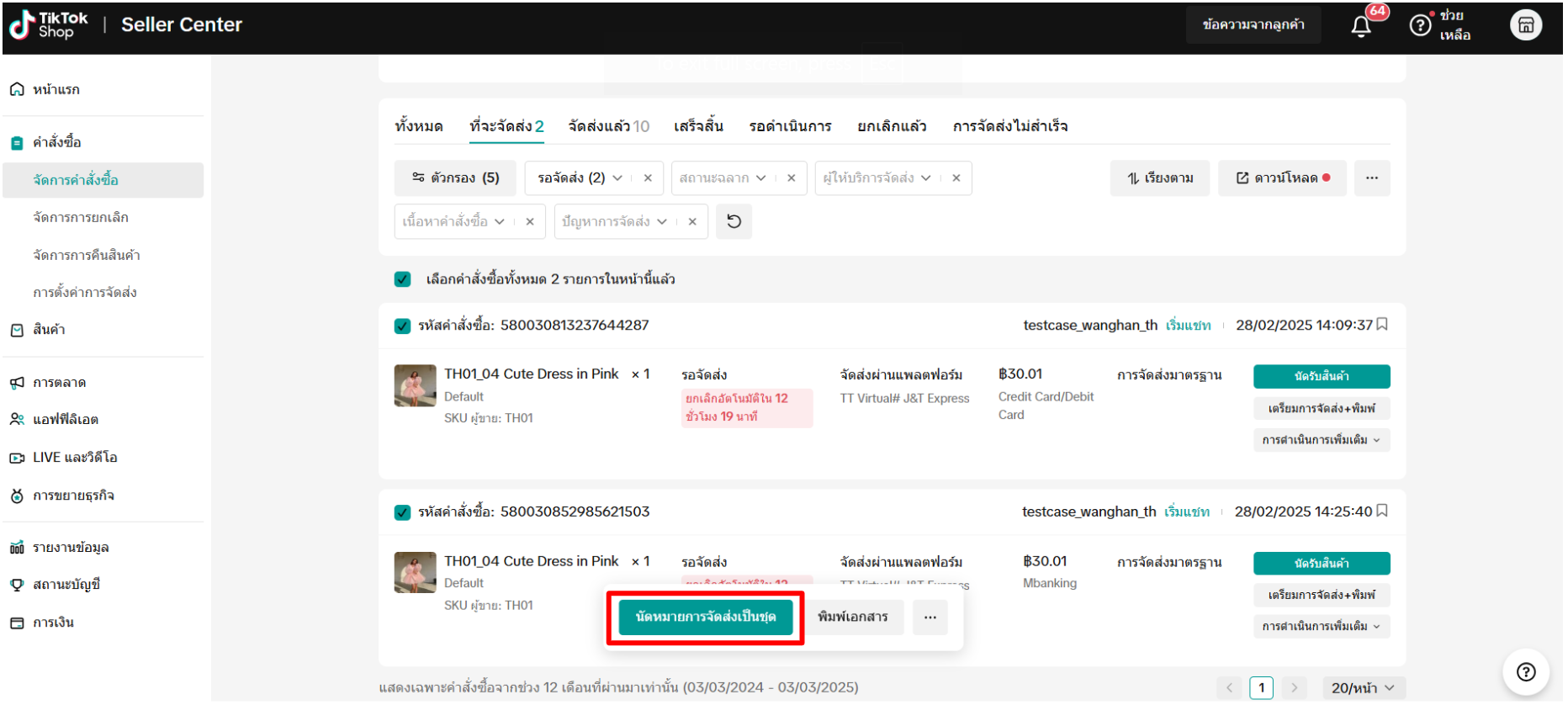Viewport: 1568px width, 705px height.
Task: Clear the ผู้ให้บริการจัดส่ง filter with X
Action: (956, 178)
